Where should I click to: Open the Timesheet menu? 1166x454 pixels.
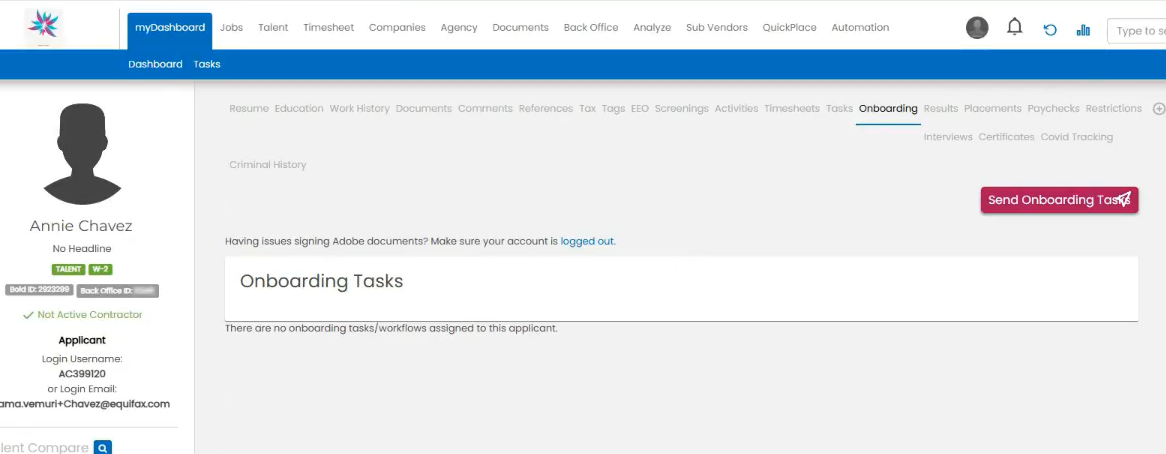pos(329,27)
